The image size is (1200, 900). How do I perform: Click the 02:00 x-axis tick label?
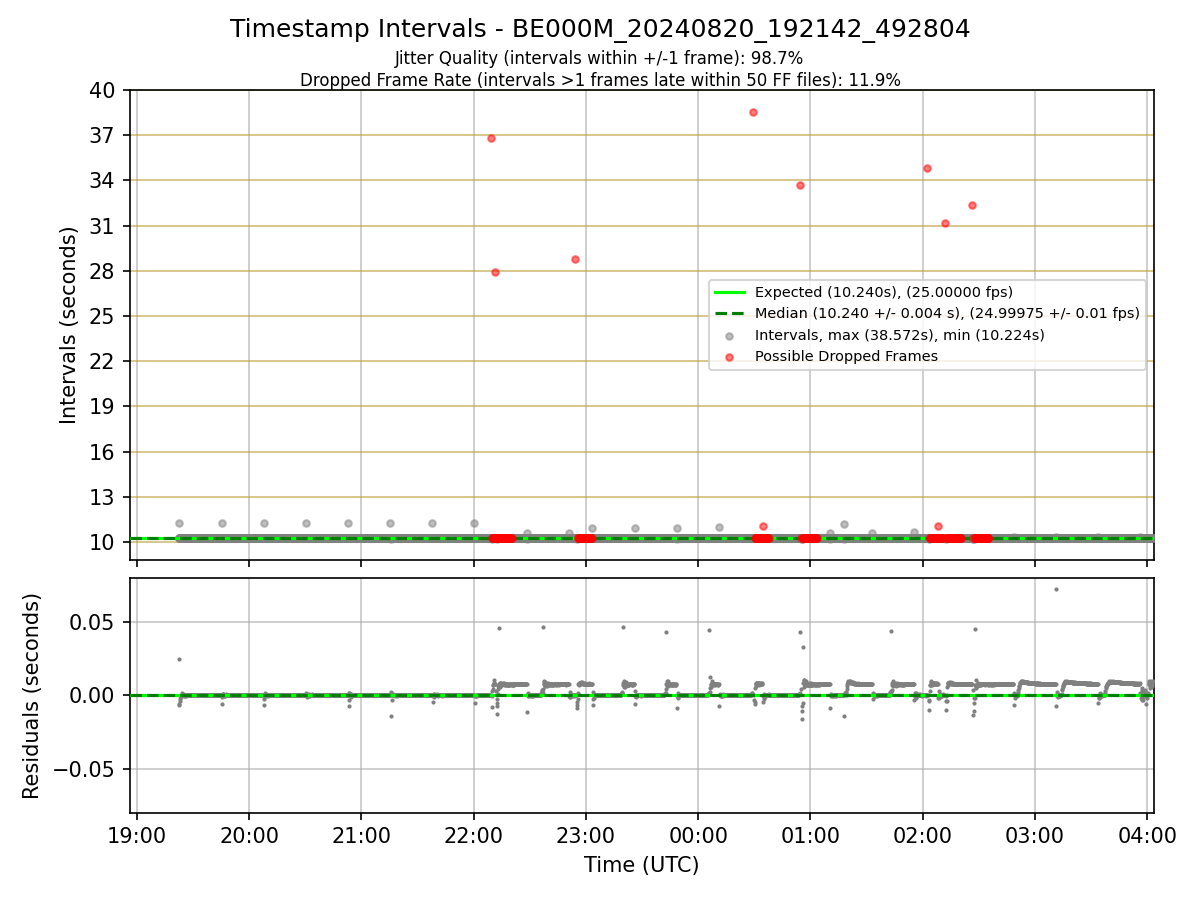click(922, 837)
